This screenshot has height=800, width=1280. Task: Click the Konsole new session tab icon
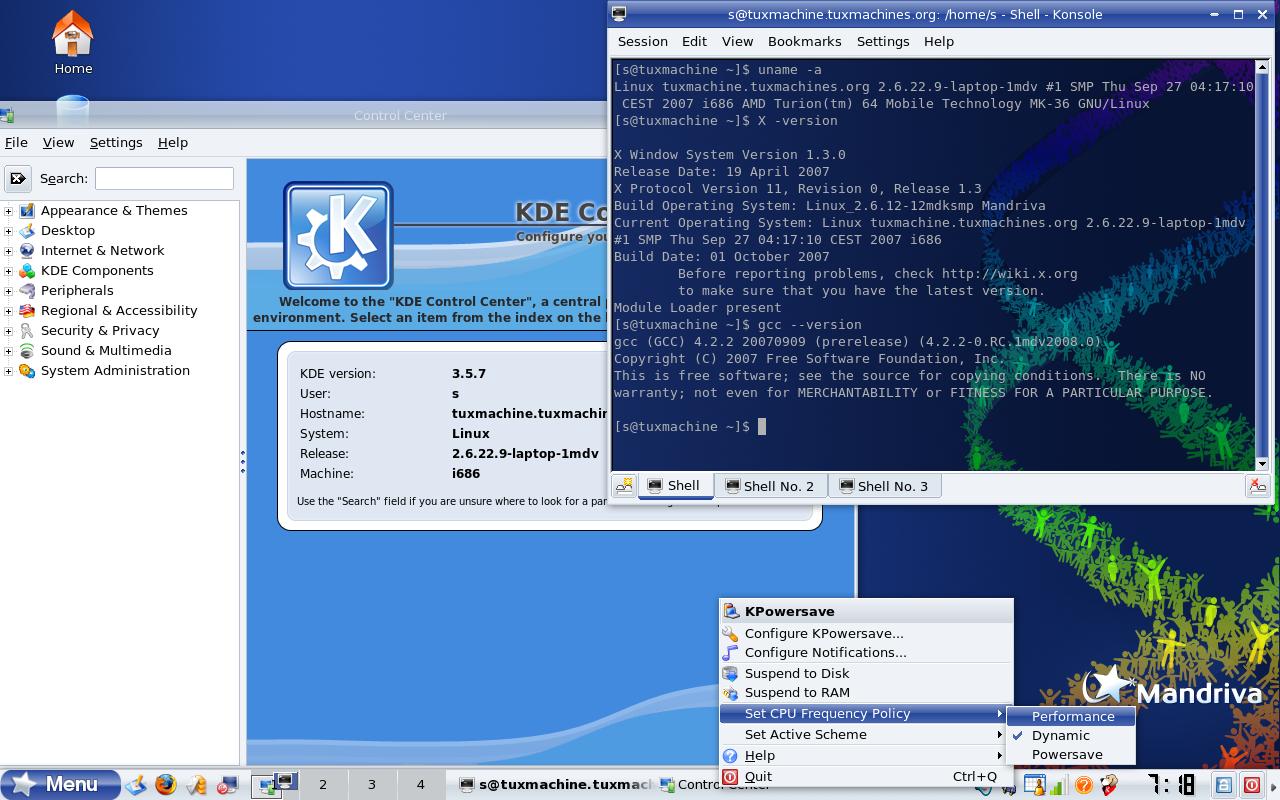coord(625,486)
